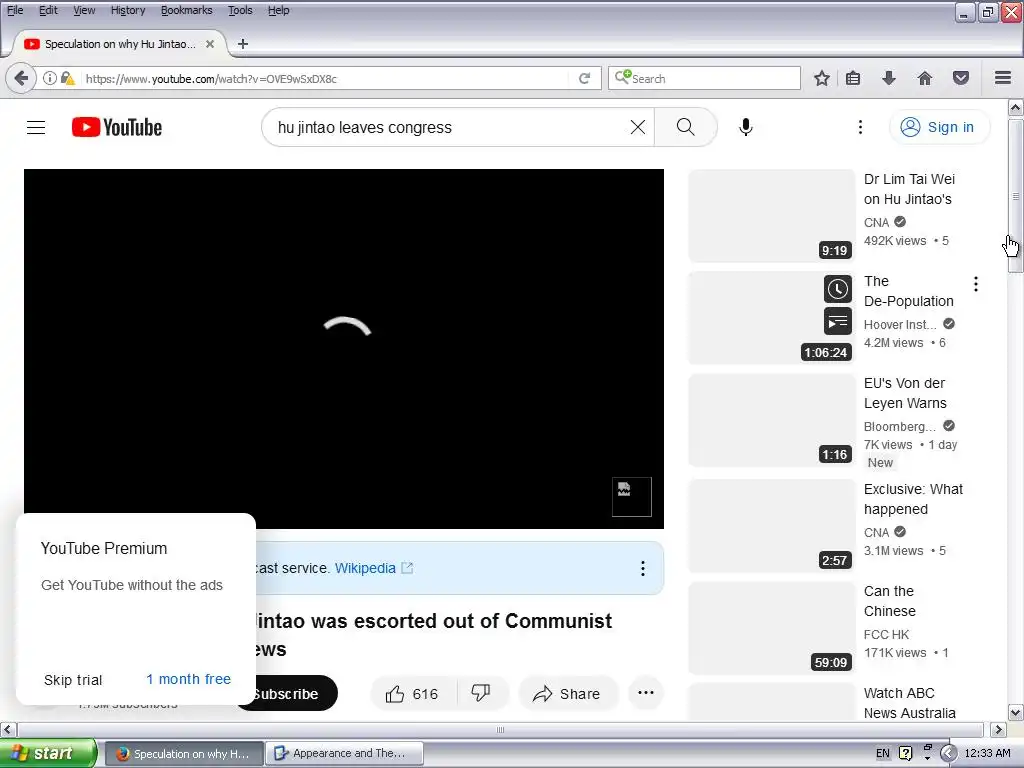Select the 1:16 Bloomberg video thumbnail
Image resolution: width=1024 pixels, height=768 pixels.
(772, 421)
